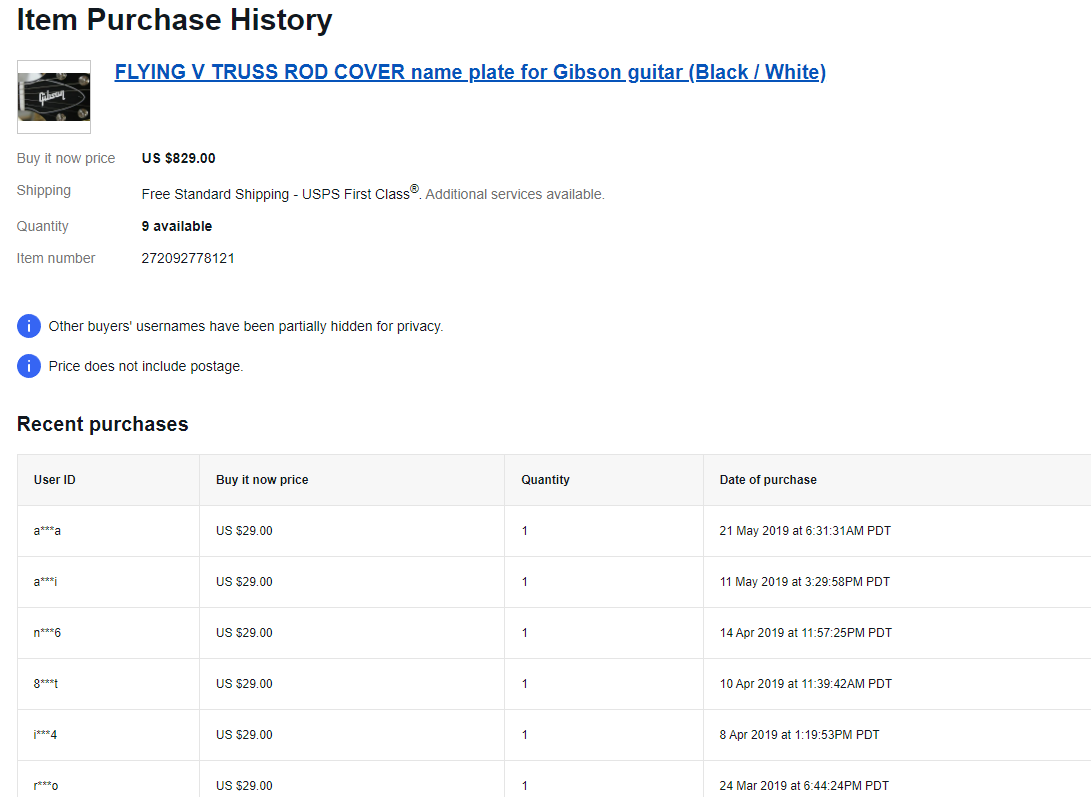Screen dimensions: 1091x797
Task: Click the User ID column header
Action: coord(55,480)
